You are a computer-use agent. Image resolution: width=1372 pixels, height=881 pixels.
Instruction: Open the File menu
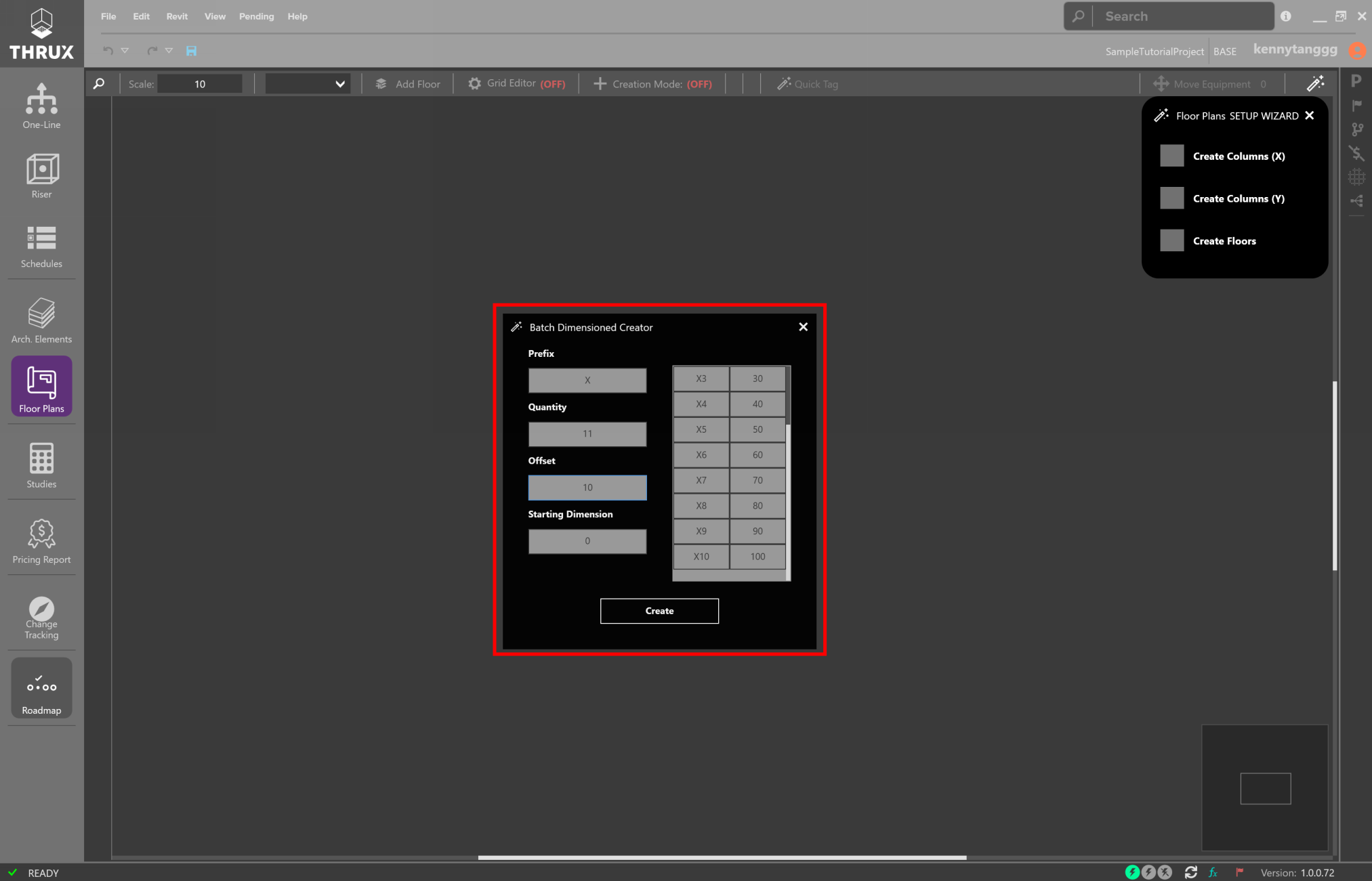(108, 16)
